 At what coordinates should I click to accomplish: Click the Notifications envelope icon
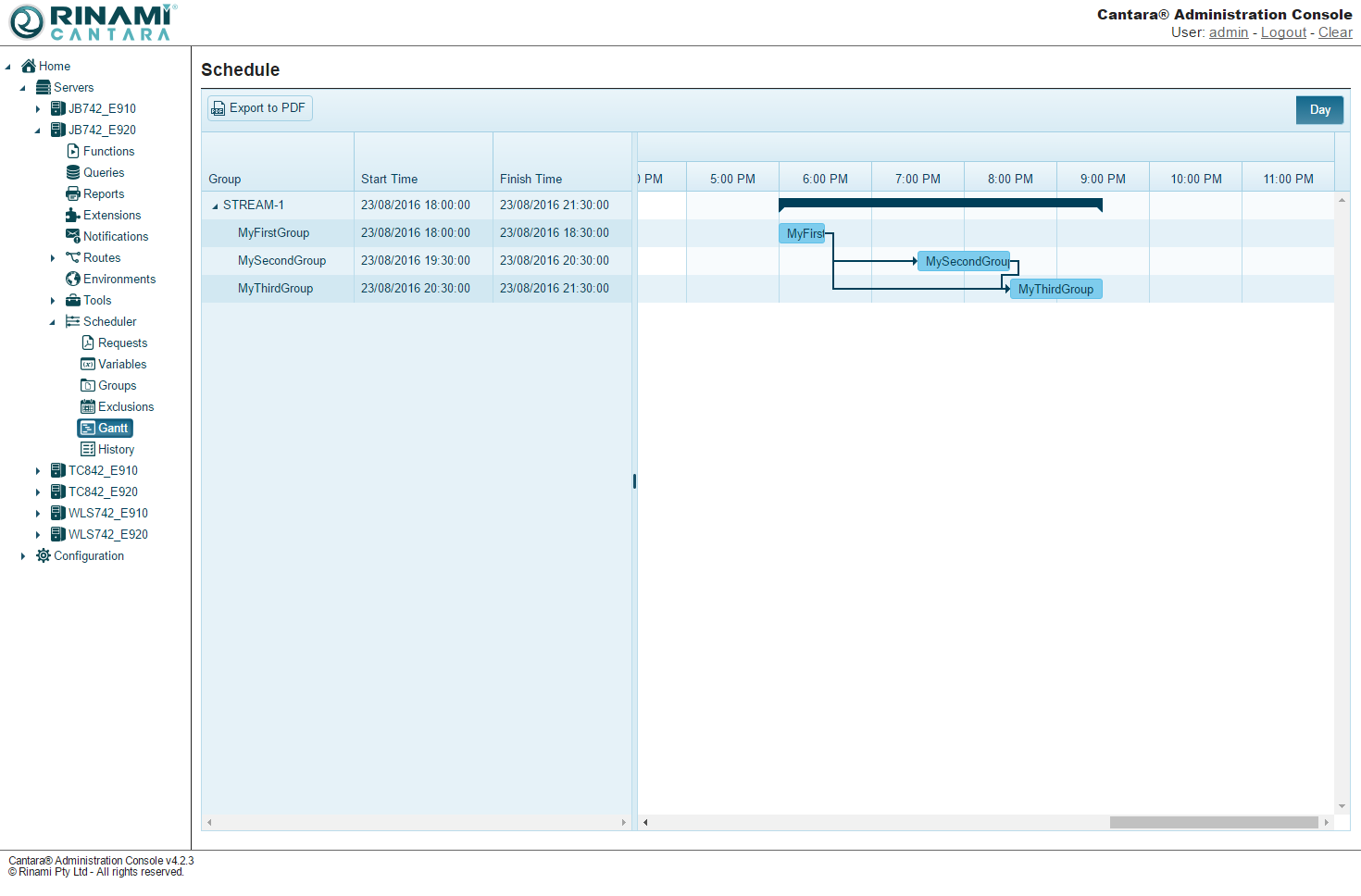click(73, 236)
